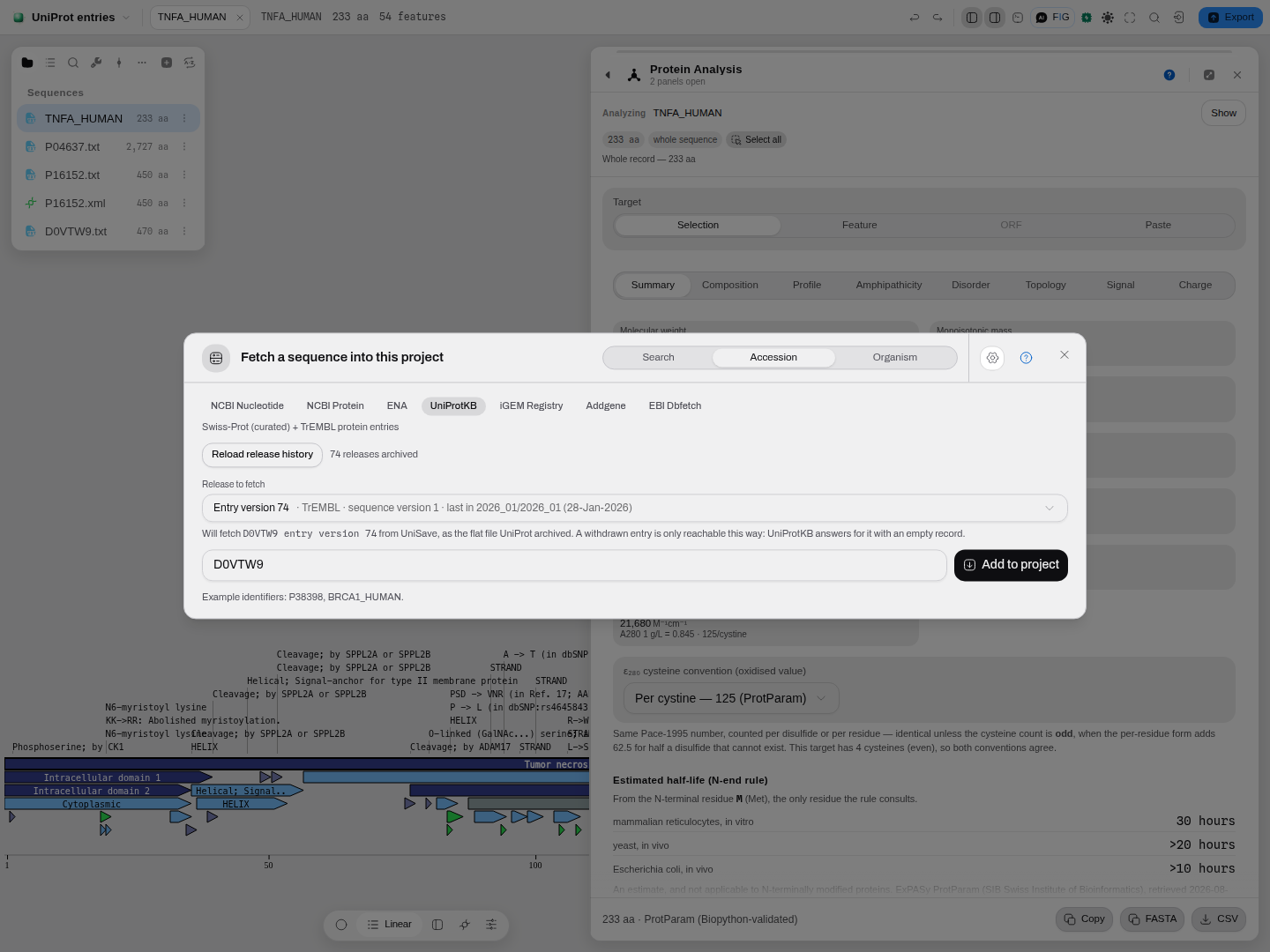Click the folder icon in Sequences panel toolbar
This screenshot has height=952, width=1270.
pos(27,63)
